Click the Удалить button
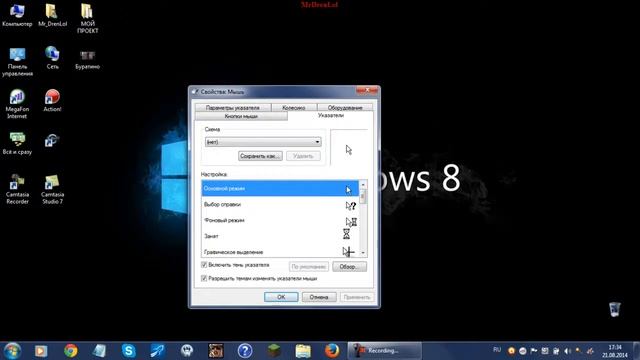Viewport: 640px width, 360px height. click(303, 156)
